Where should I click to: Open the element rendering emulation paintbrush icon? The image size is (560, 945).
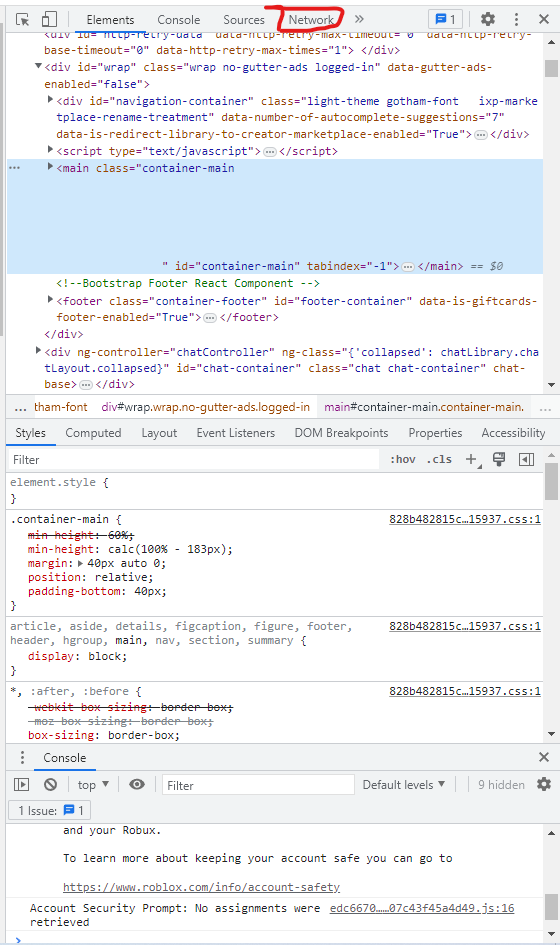499,460
